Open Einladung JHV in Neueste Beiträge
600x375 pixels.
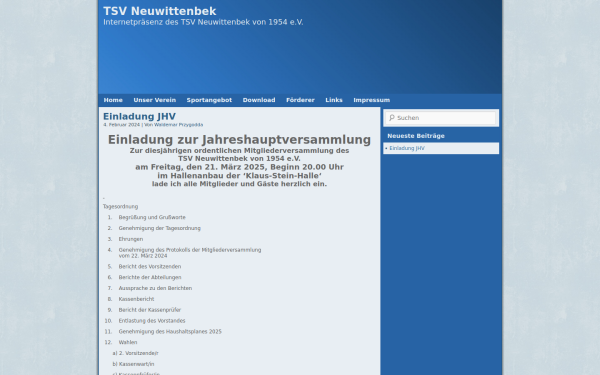pos(407,148)
